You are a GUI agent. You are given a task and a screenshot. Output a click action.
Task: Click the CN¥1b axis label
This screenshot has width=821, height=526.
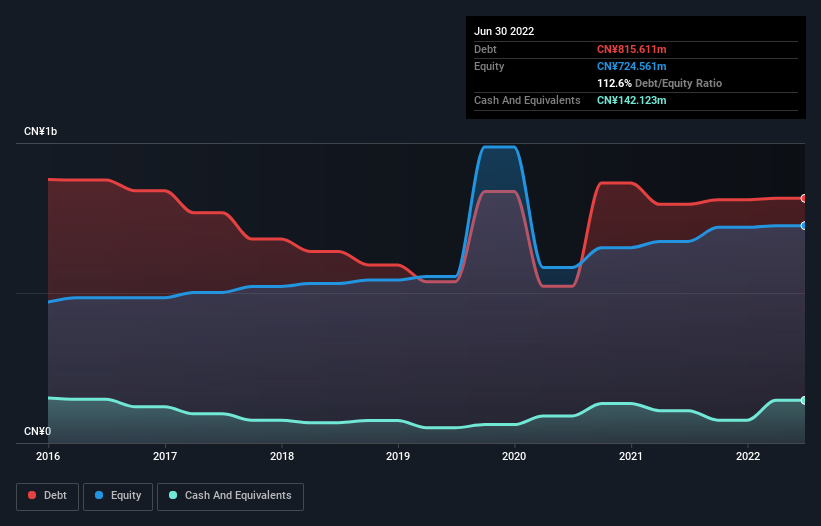(x=40, y=131)
